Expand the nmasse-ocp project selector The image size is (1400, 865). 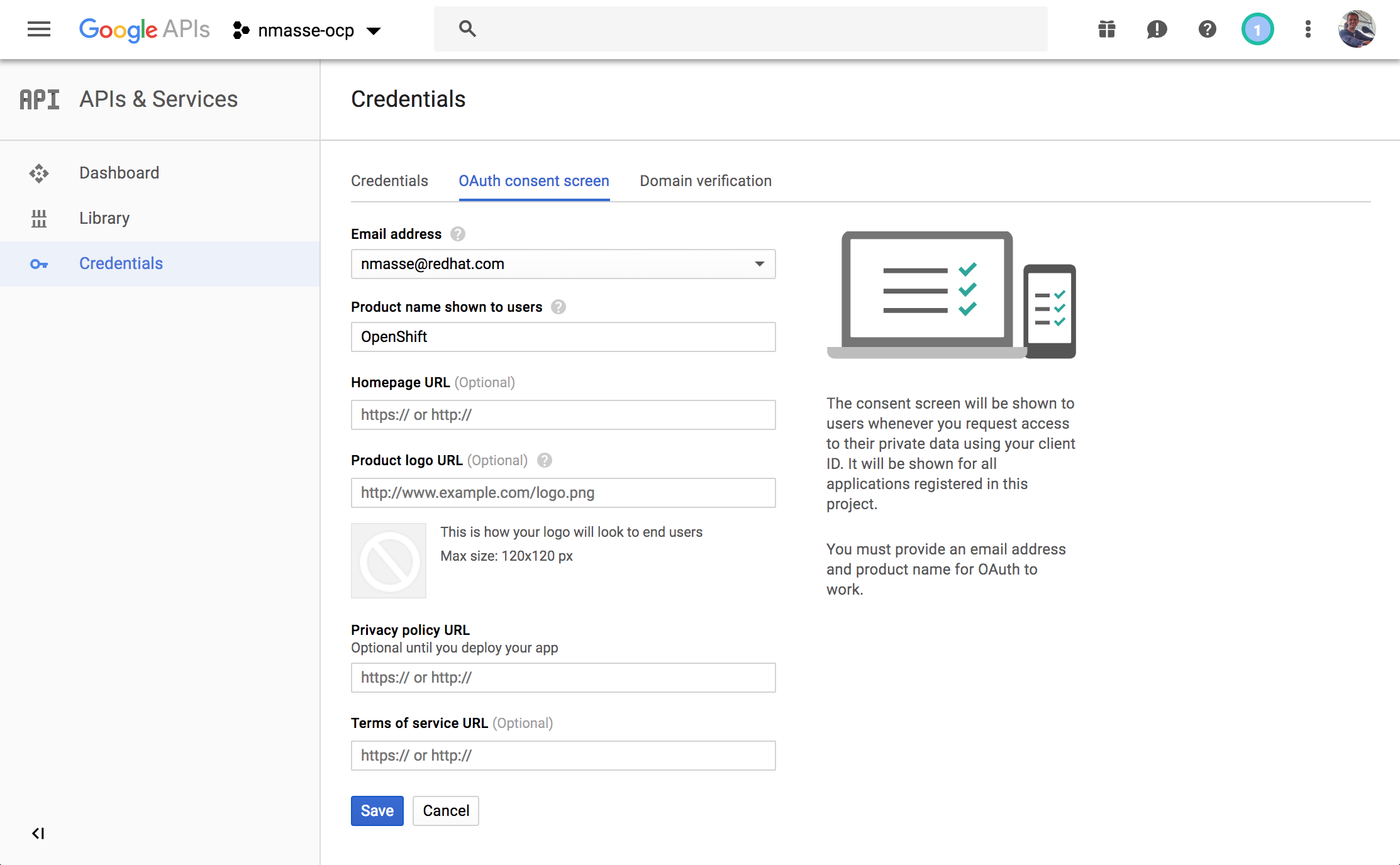click(307, 30)
